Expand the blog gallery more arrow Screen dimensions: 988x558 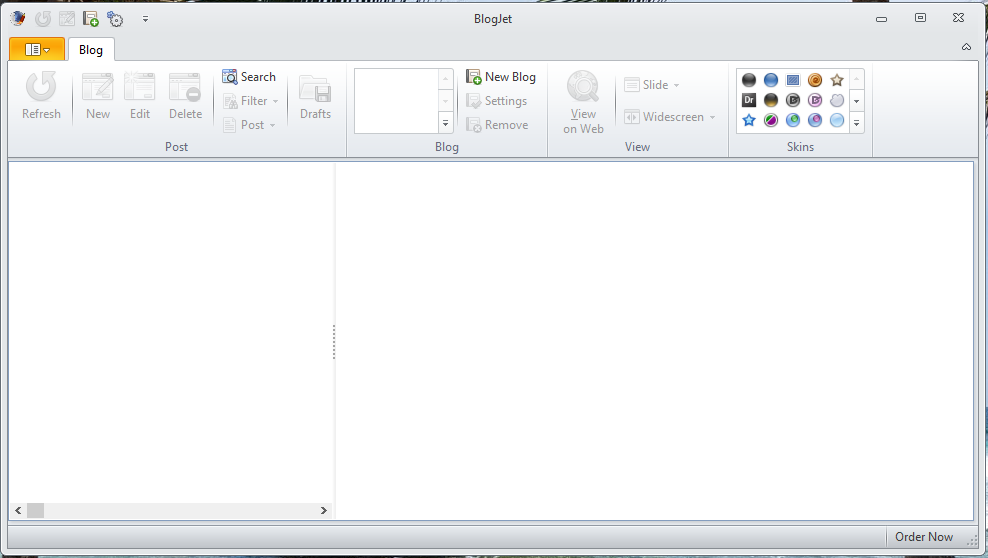click(445, 123)
